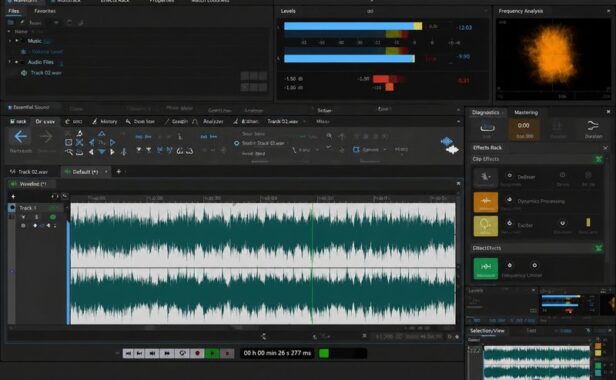Toggle loop playback in transport bar
The height and width of the screenshot is (380, 616).
coord(182,353)
